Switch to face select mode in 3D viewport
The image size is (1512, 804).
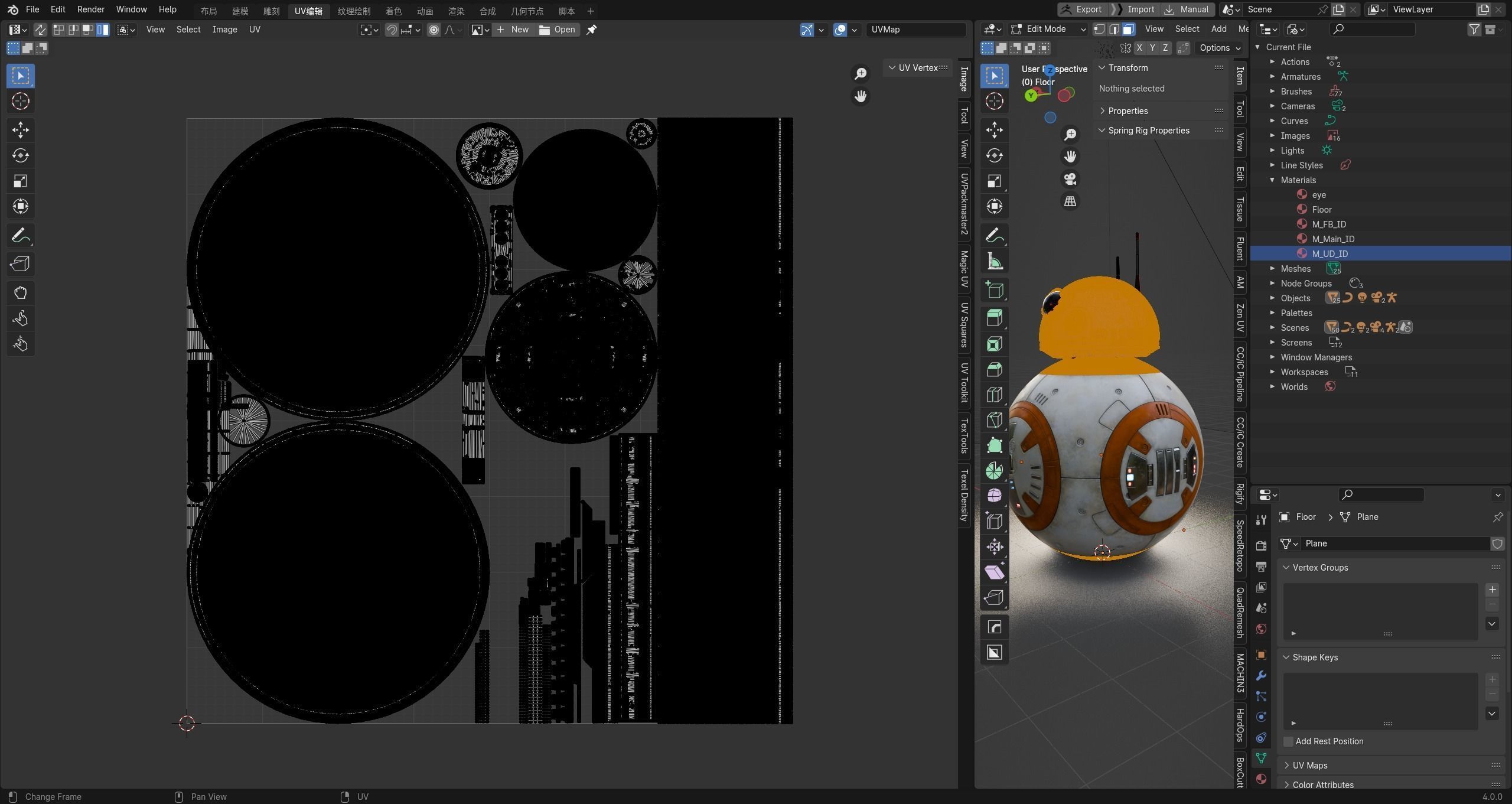(x=1128, y=29)
